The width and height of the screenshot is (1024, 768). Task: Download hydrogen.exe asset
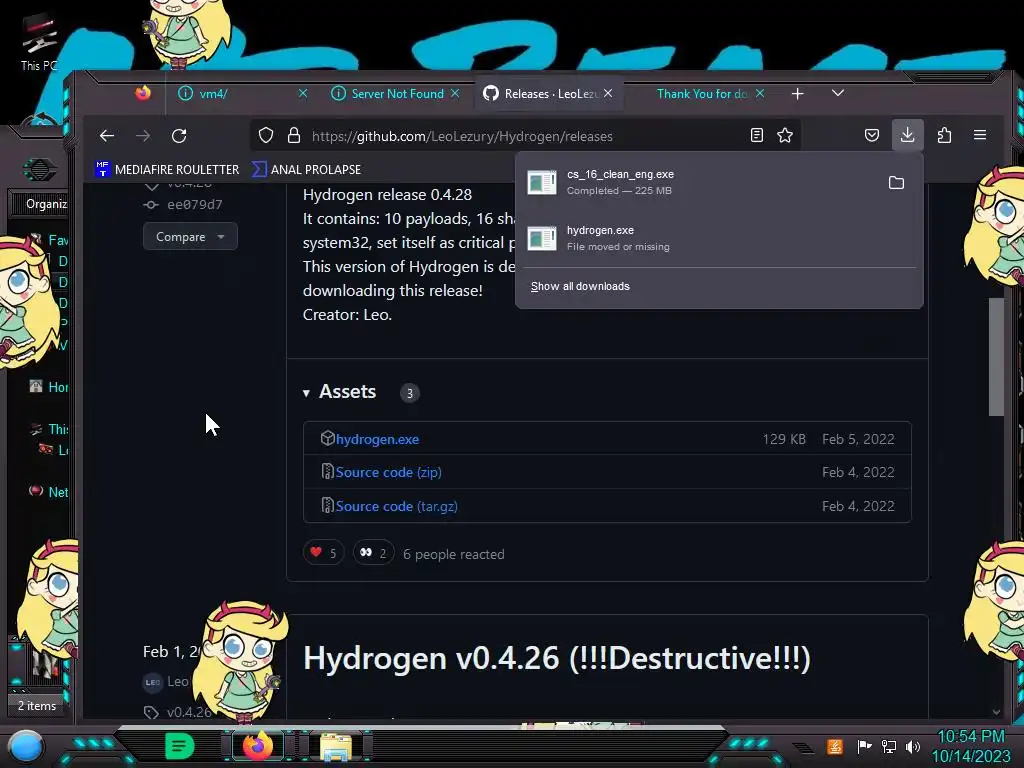pos(377,440)
